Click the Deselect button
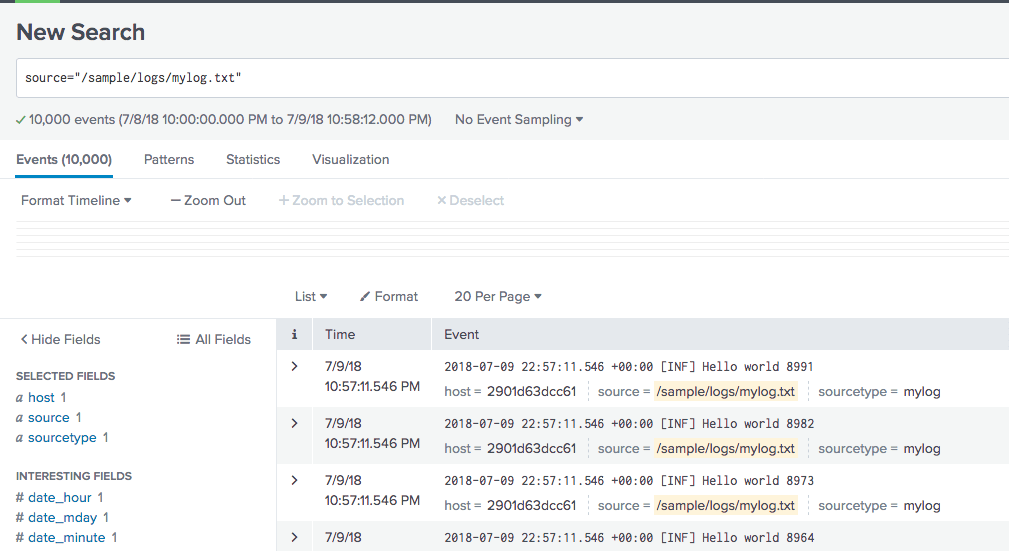This screenshot has height=551, width=1009. point(470,201)
